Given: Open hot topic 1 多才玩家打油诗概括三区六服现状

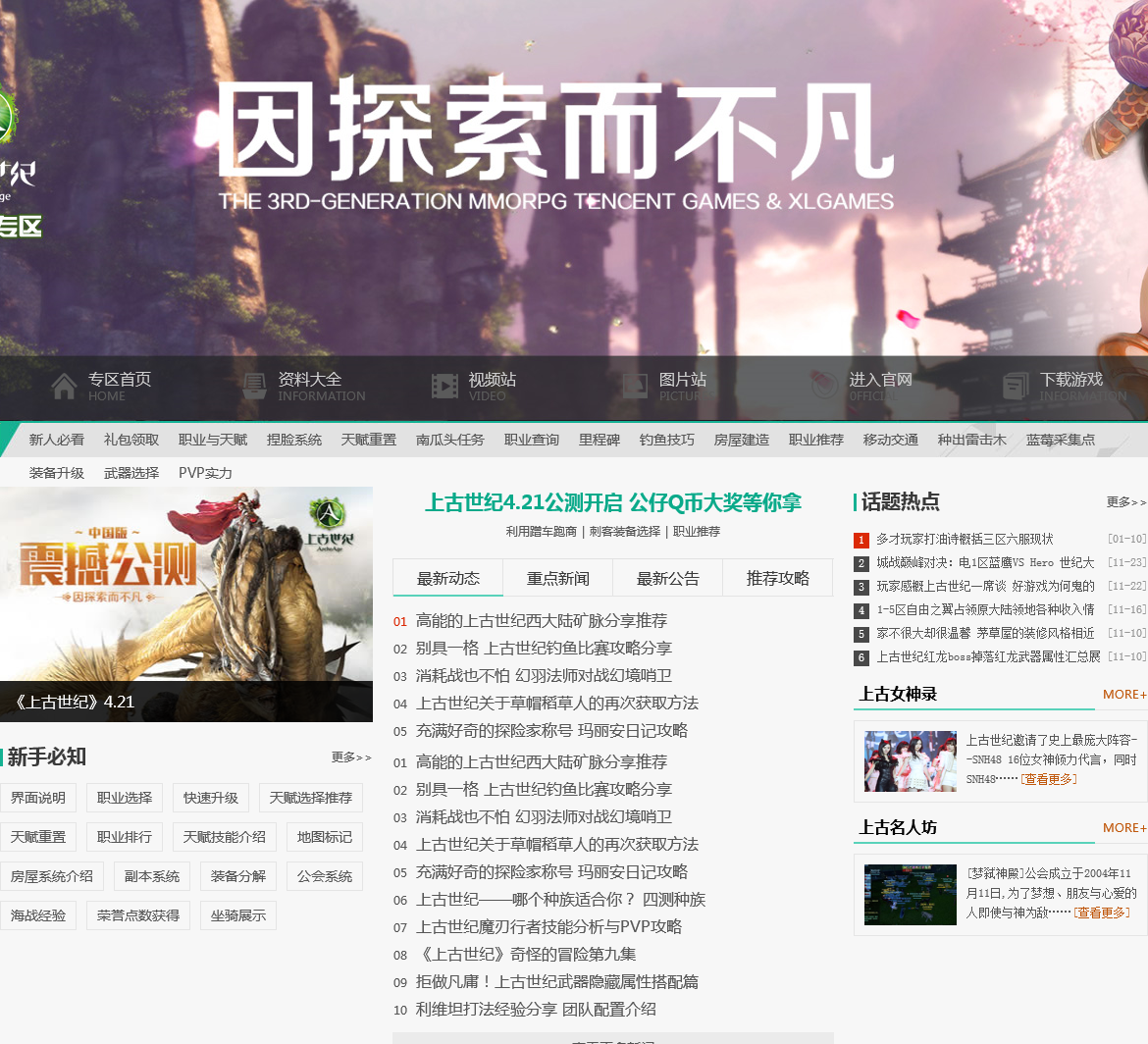Looking at the screenshot, I should [x=965, y=539].
